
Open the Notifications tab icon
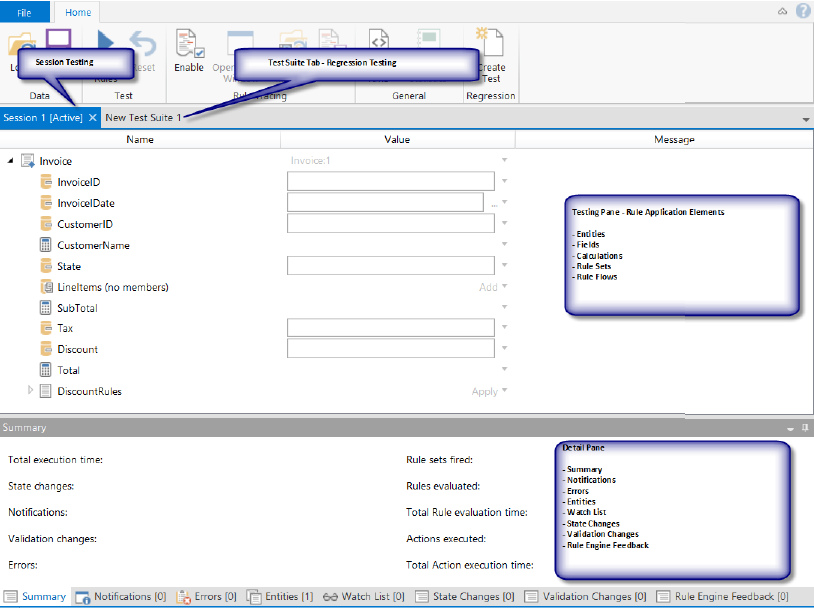click(82, 597)
